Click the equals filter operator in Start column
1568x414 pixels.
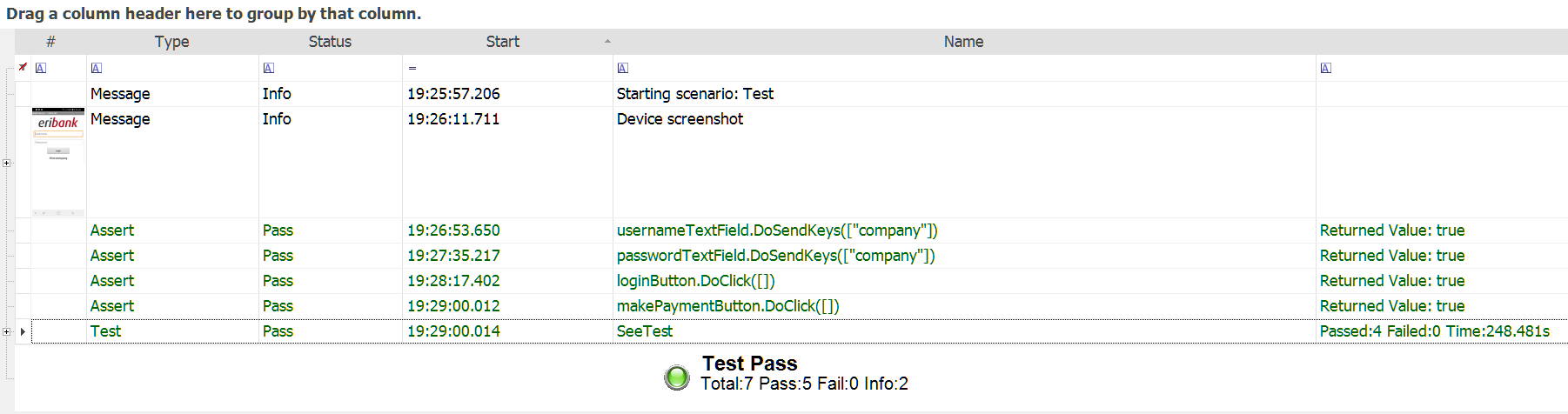click(x=412, y=68)
